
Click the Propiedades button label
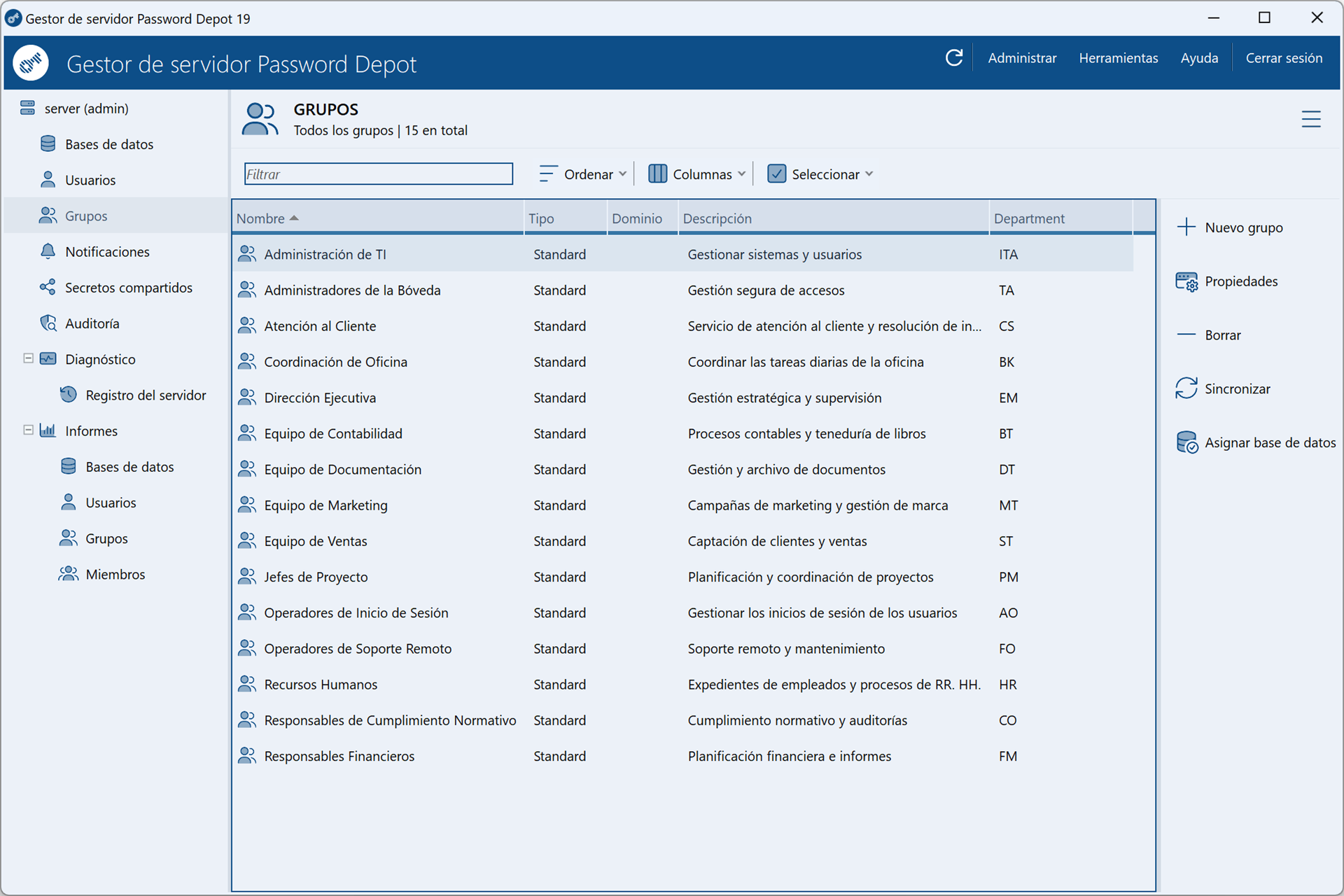point(1241,281)
